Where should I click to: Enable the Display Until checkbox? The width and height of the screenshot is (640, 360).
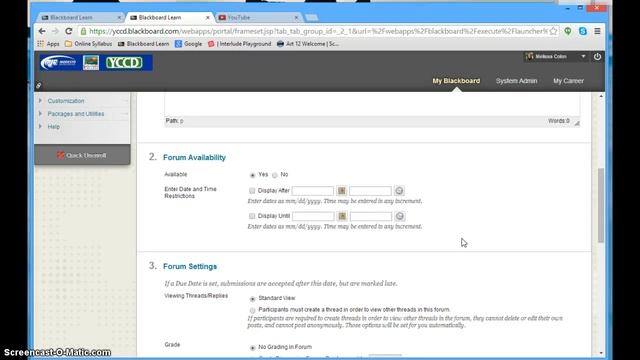click(252, 216)
